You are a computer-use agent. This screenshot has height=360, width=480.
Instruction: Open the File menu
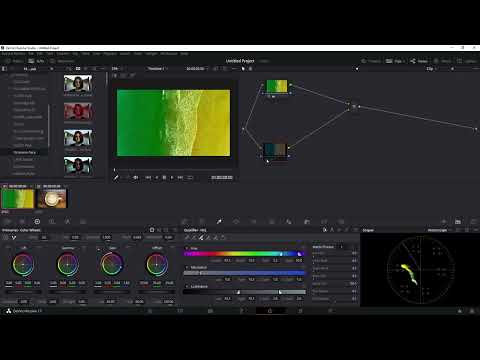coord(31,54)
